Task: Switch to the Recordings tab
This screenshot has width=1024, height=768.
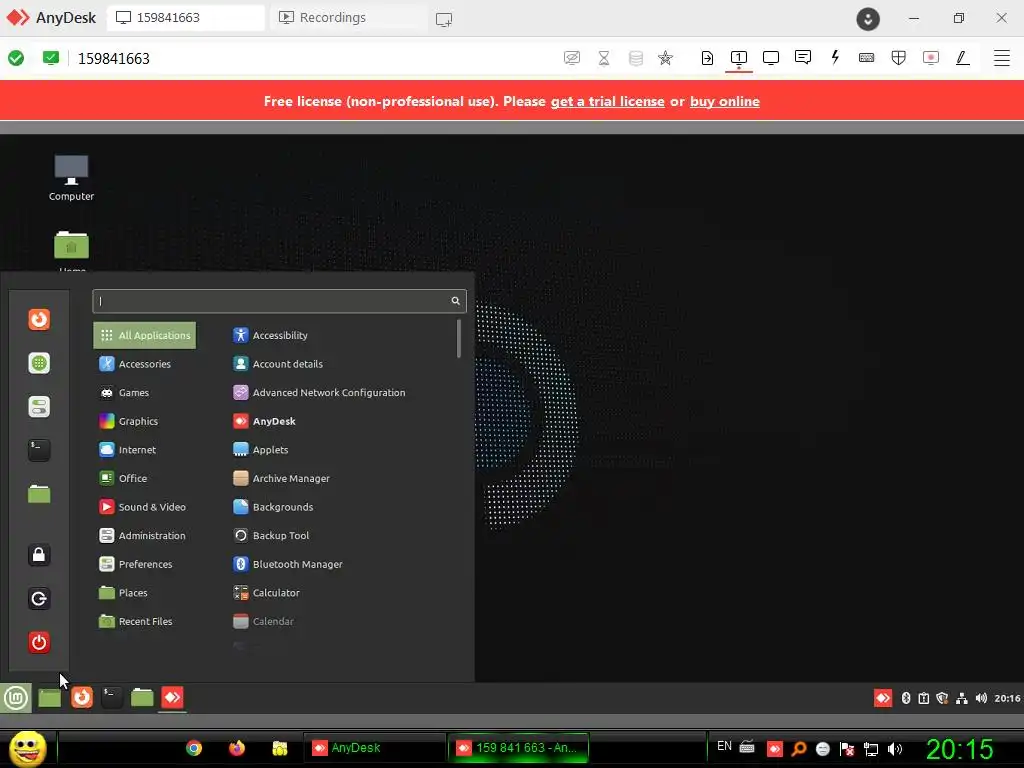Action: click(x=349, y=18)
